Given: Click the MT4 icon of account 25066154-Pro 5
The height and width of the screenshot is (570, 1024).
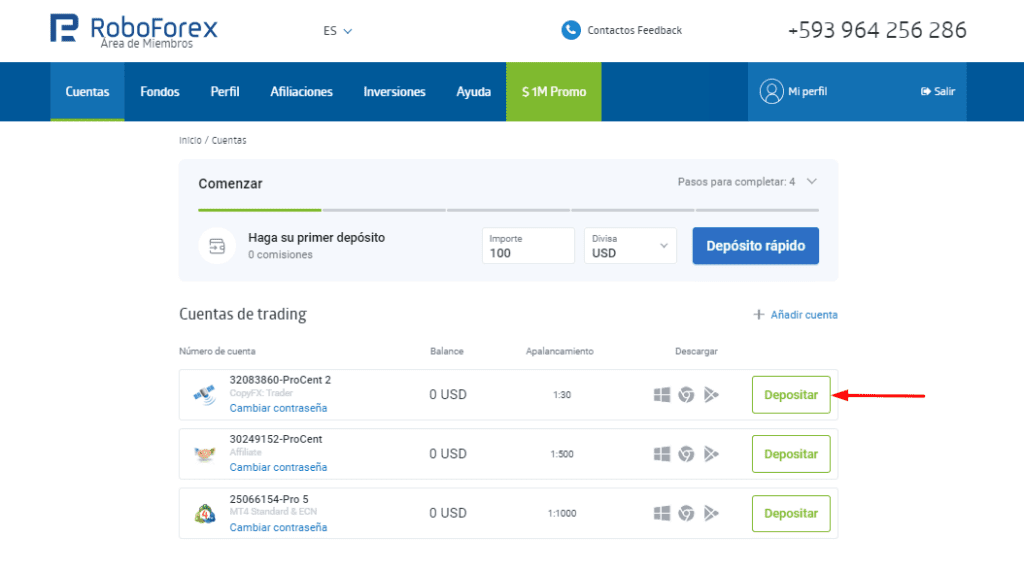Looking at the screenshot, I should click(x=204, y=513).
